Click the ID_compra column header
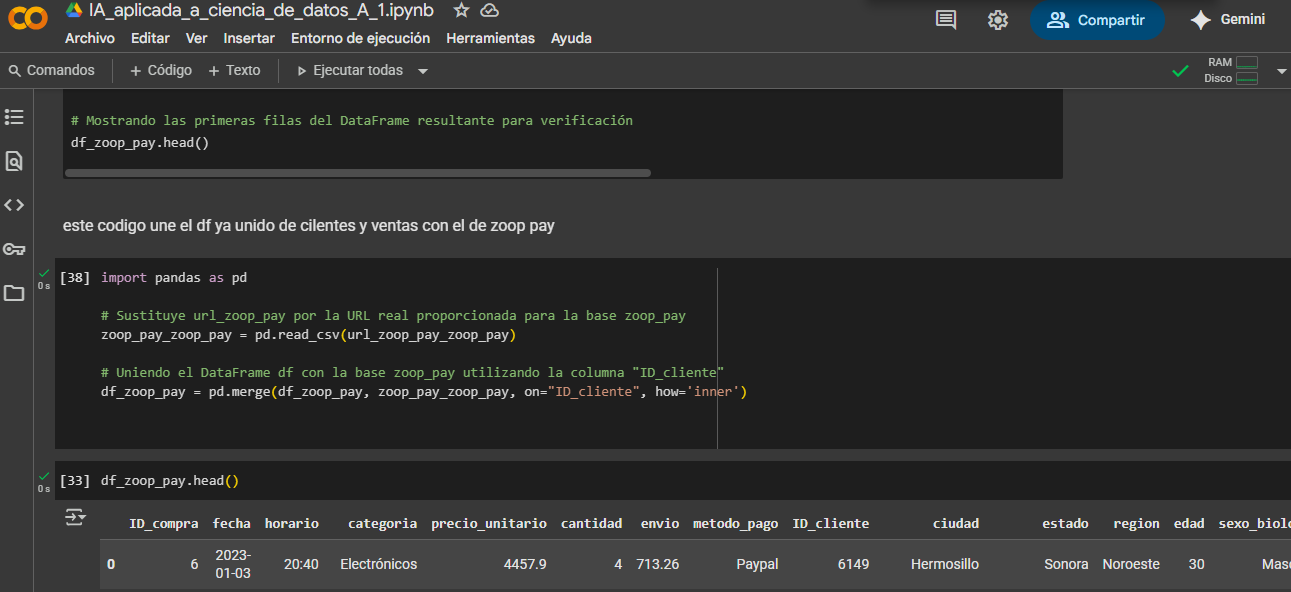1291x592 pixels. [164, 523]
